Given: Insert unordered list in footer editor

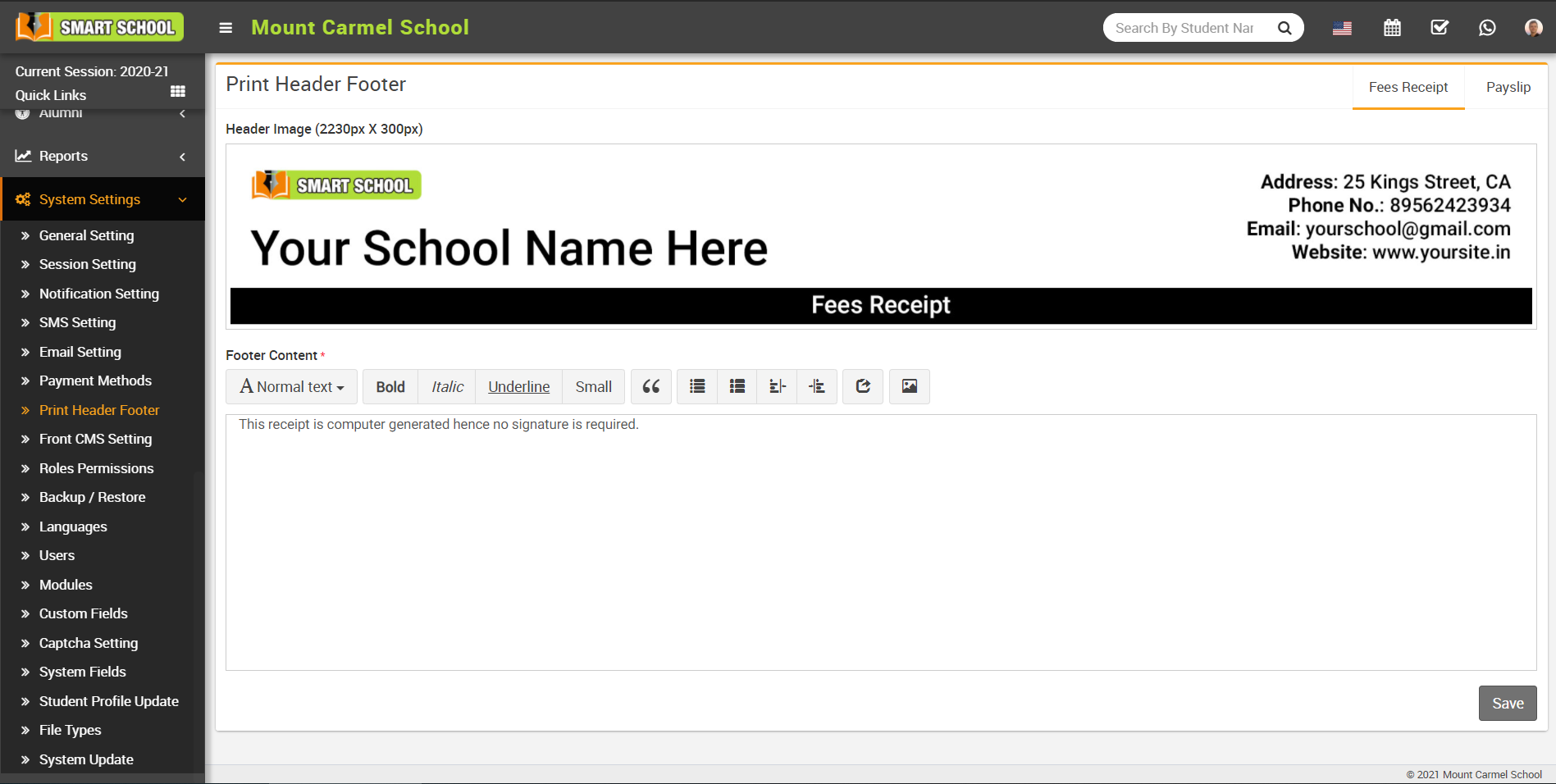Looking at the screenshot, I should point(697,386).
